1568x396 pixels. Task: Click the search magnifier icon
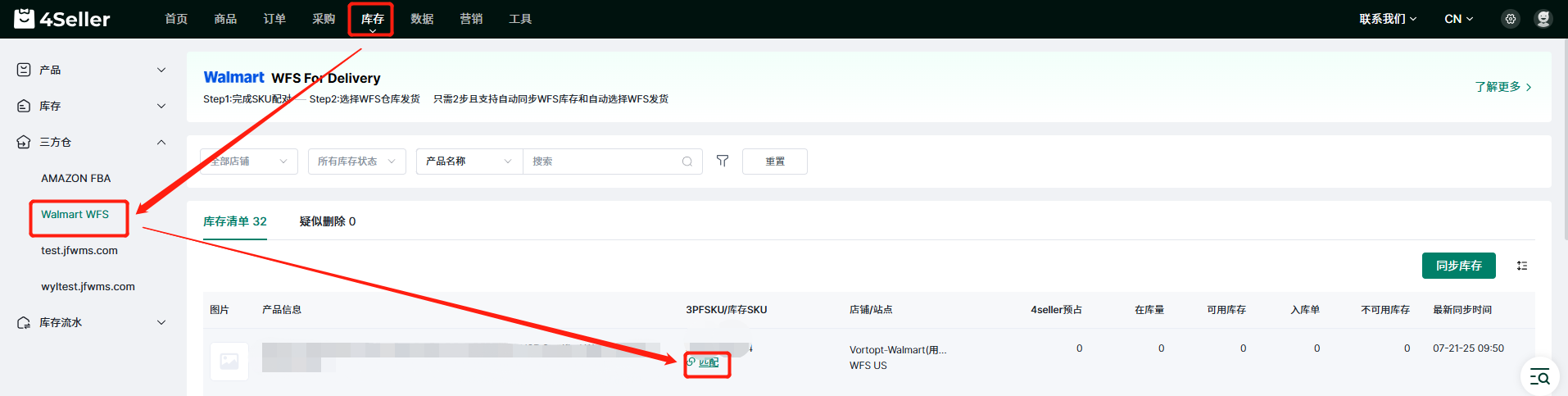(687, 162)
